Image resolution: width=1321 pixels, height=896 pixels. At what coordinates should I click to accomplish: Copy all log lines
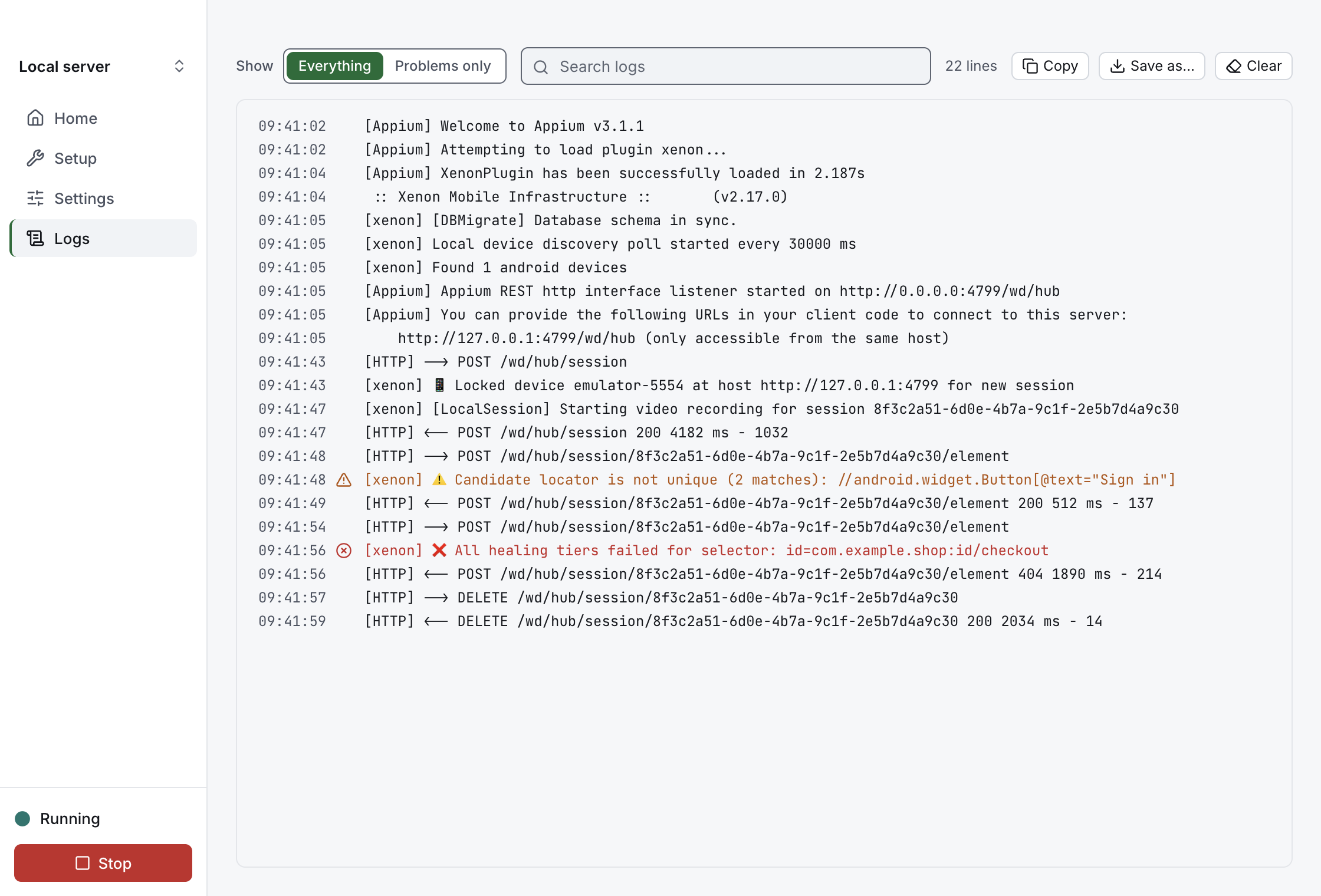1050,66
